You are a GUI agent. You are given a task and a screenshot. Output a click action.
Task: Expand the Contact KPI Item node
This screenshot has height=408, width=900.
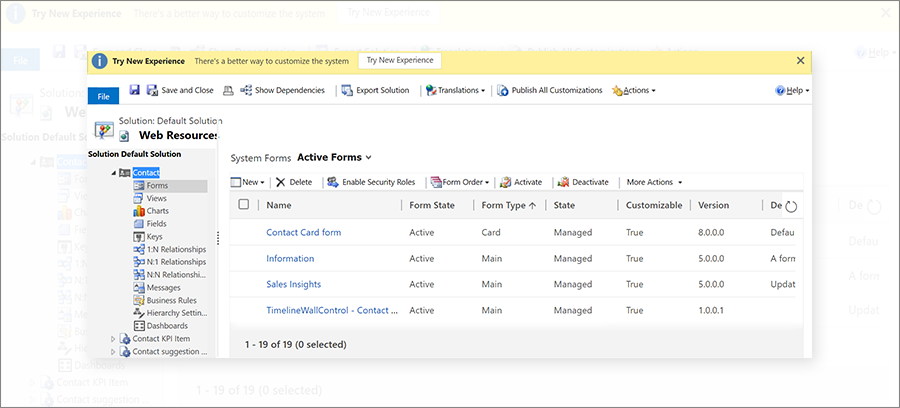[x=113, y=339]
